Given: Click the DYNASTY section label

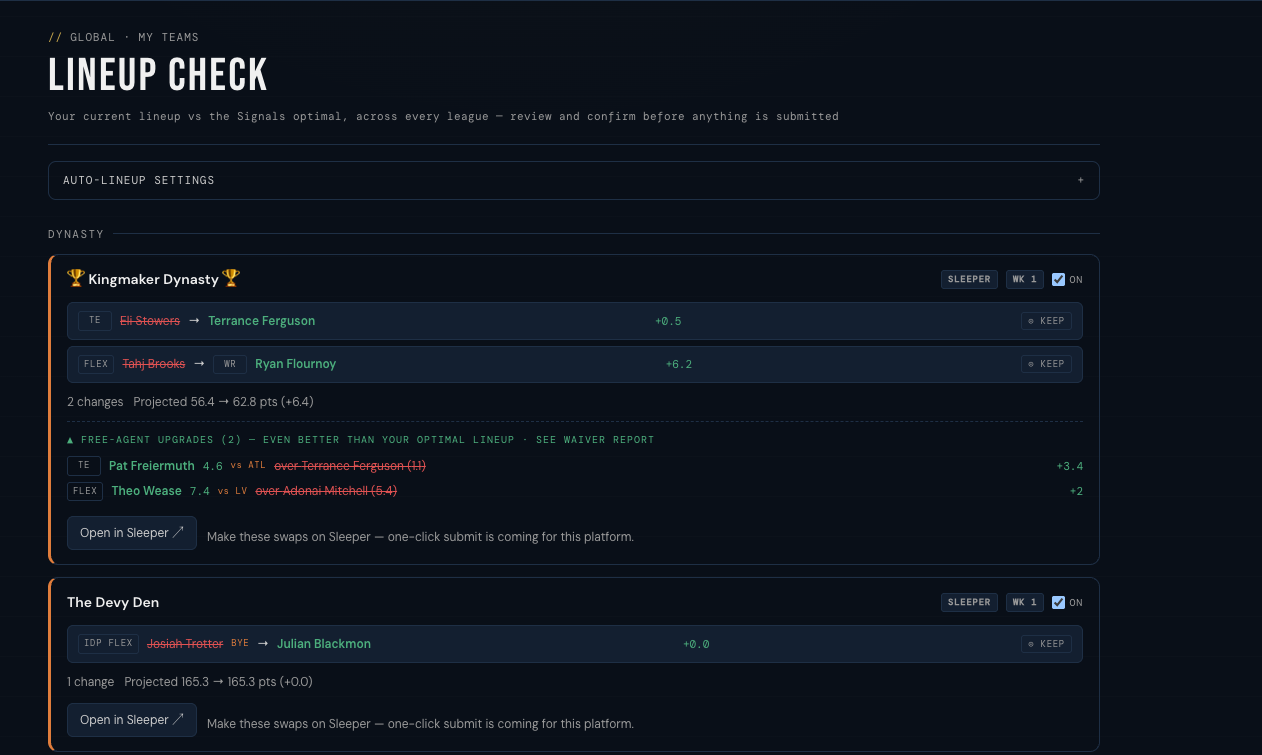Looking at the screenshot, I should [x=76, y=234].
